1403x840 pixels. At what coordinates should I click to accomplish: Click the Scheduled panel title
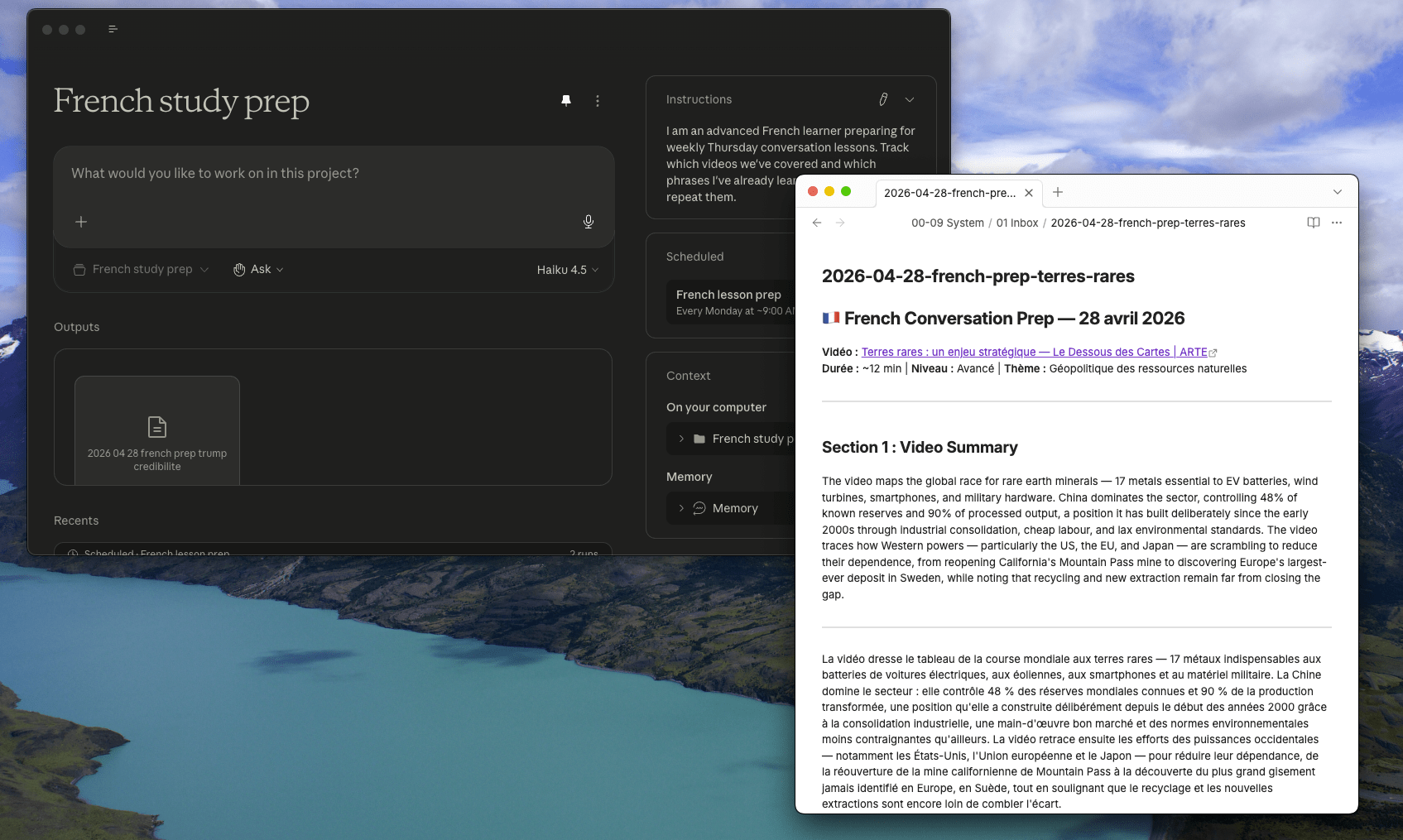pyautogui.click(x=694, y=257)
